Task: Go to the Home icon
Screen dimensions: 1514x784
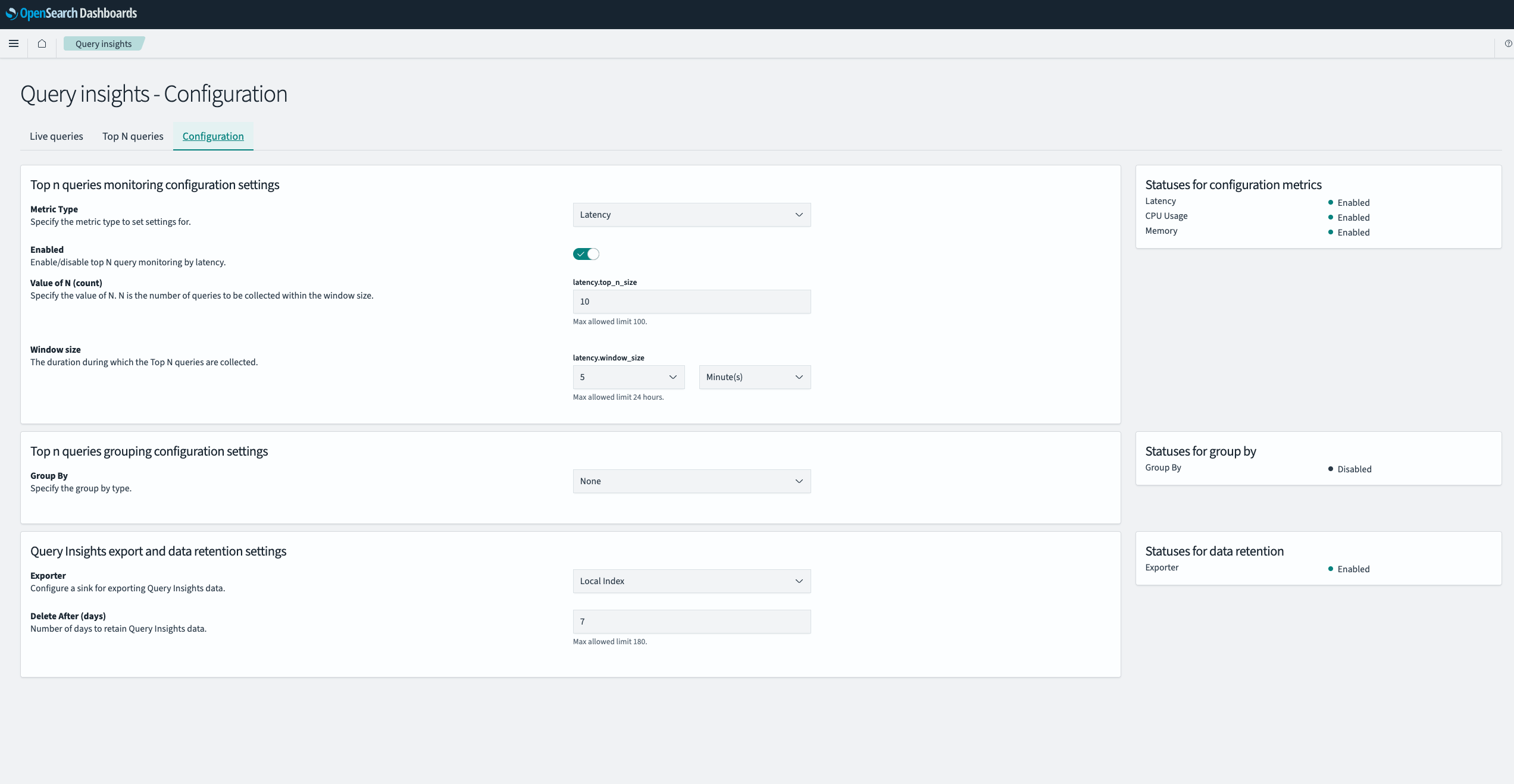Action: pos(42,43)
